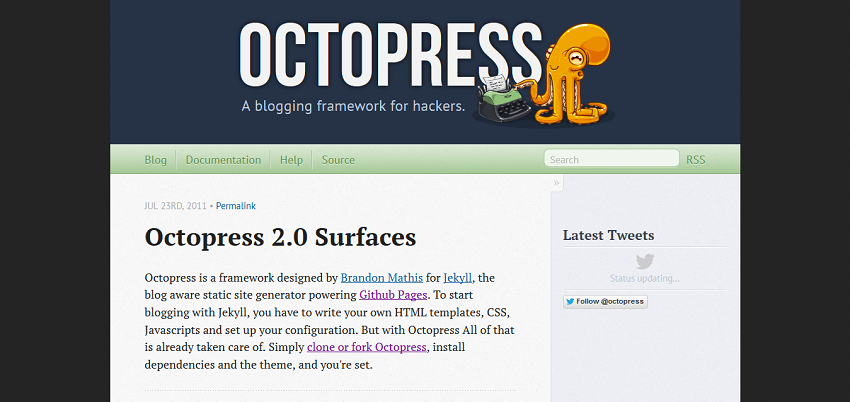Click the tagline "A blogging framework for hackers."

[353, 106]
